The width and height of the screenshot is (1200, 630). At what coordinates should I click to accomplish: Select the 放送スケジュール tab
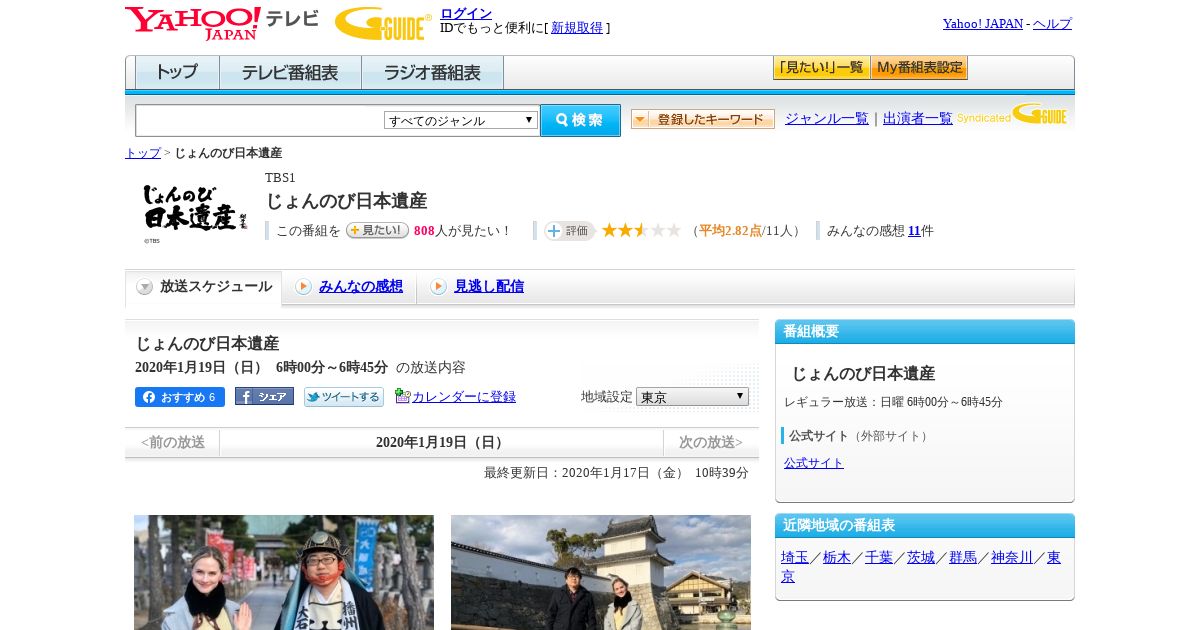pyautogui.click(x=204, y=287)
